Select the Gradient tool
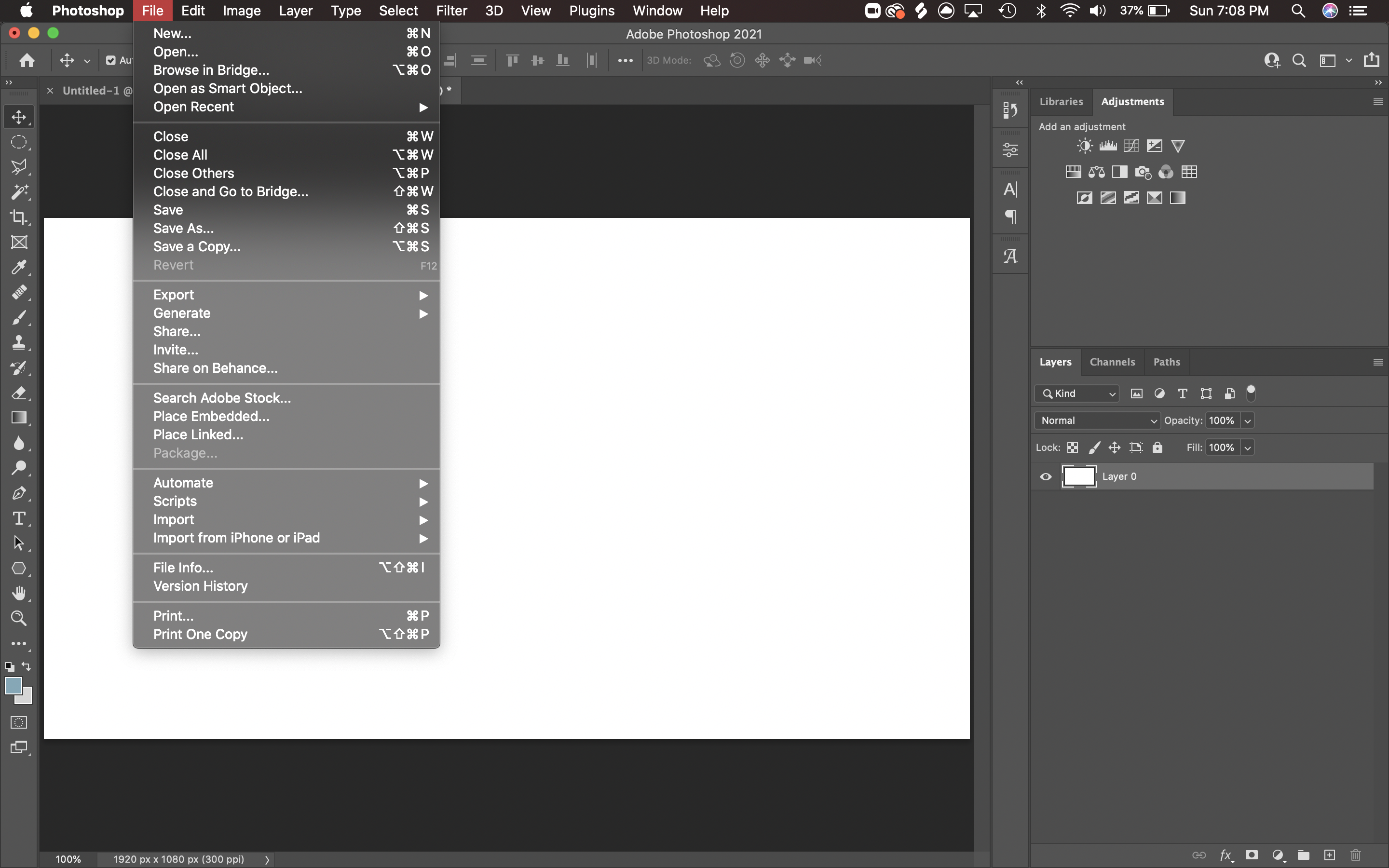The image size is (1389, 868). [x=19, y=418]
